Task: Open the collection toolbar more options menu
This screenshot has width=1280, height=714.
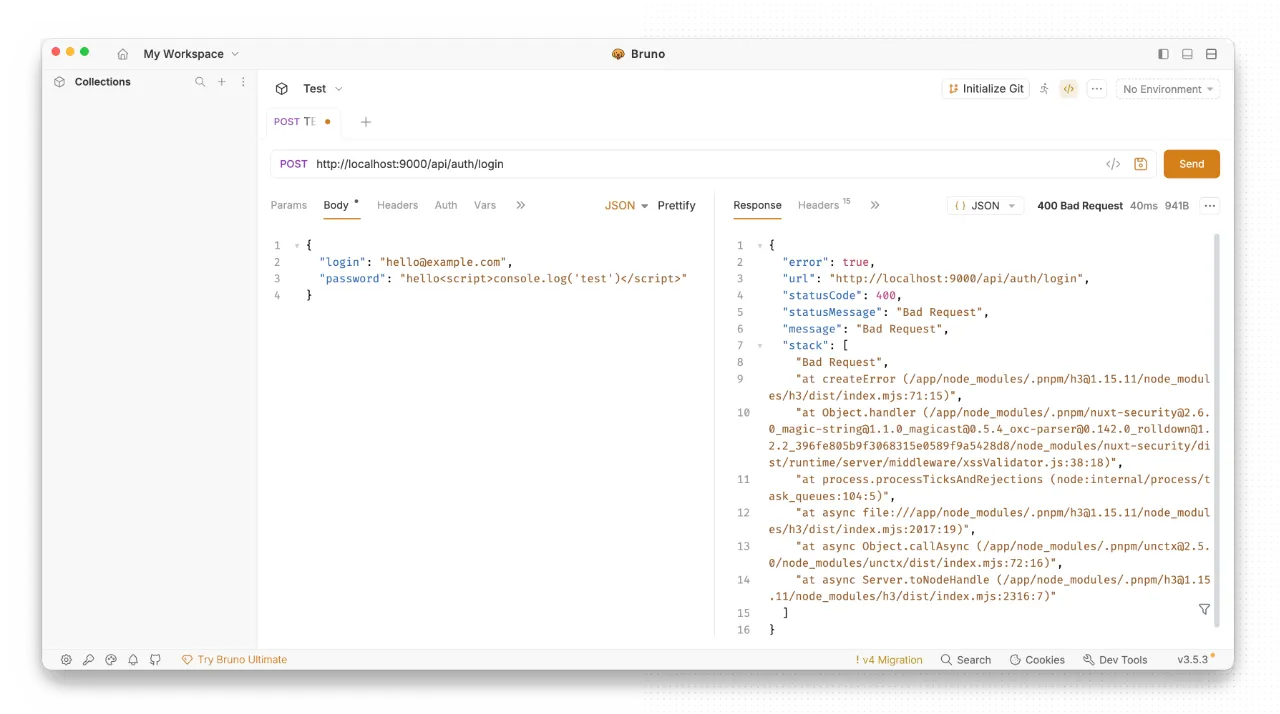Action: [1097, 89]
